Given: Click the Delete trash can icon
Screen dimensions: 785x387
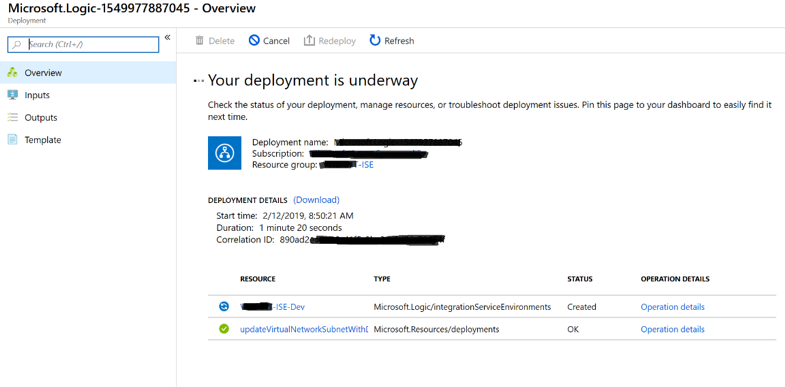Looking at the screenshot, I should (x=199, y=41).
